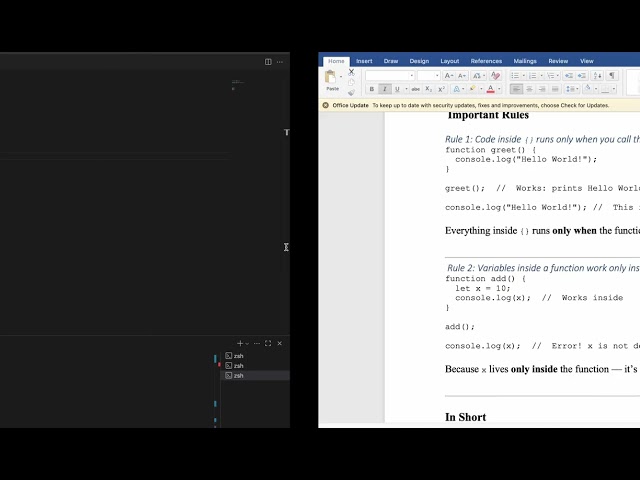Apply paragraph shading with paint bucket
The image size is (640, 480).
[x=588, y=89]
